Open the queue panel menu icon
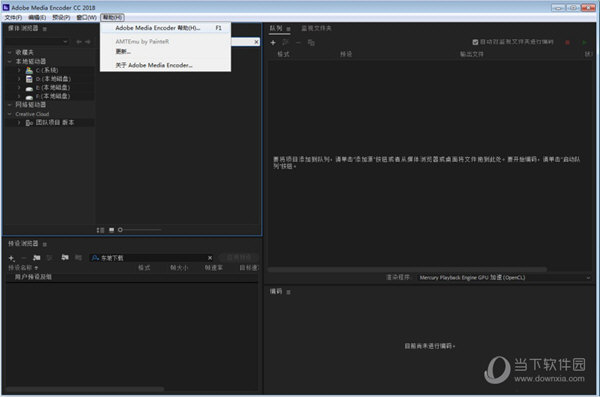Image resolution: width=600 pixels, height=397 pixels. point(289,29)
